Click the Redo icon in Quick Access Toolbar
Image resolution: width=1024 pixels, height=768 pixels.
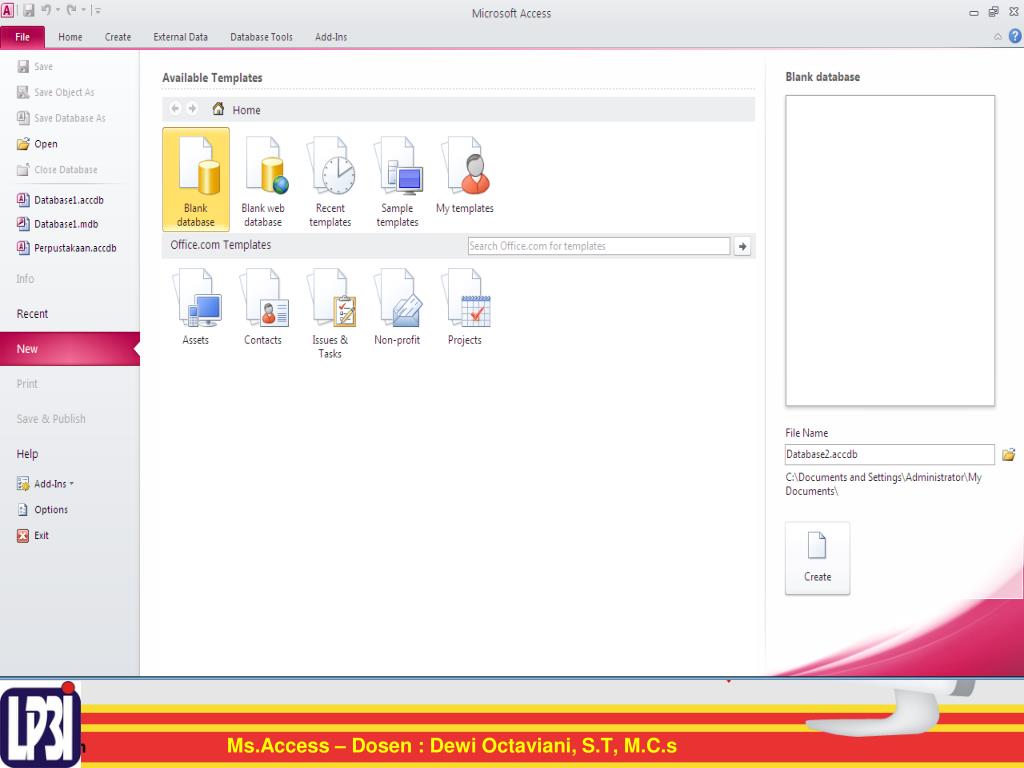[x=71, y=10]
